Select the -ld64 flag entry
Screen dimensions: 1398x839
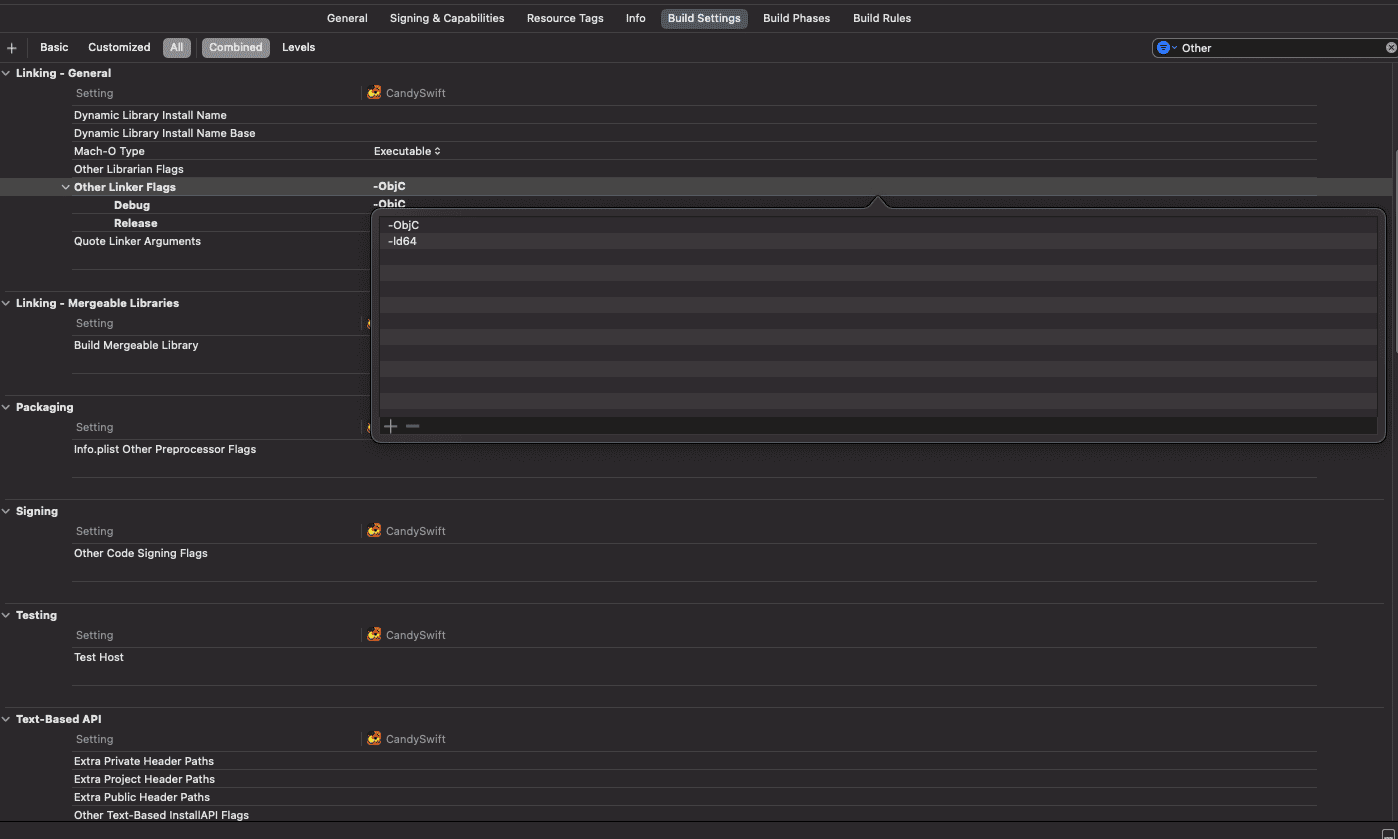878,241
